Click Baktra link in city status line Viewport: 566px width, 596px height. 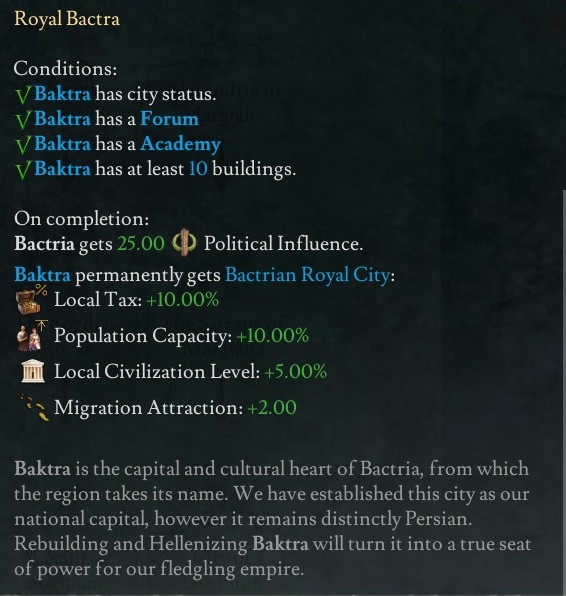point(62,94)
